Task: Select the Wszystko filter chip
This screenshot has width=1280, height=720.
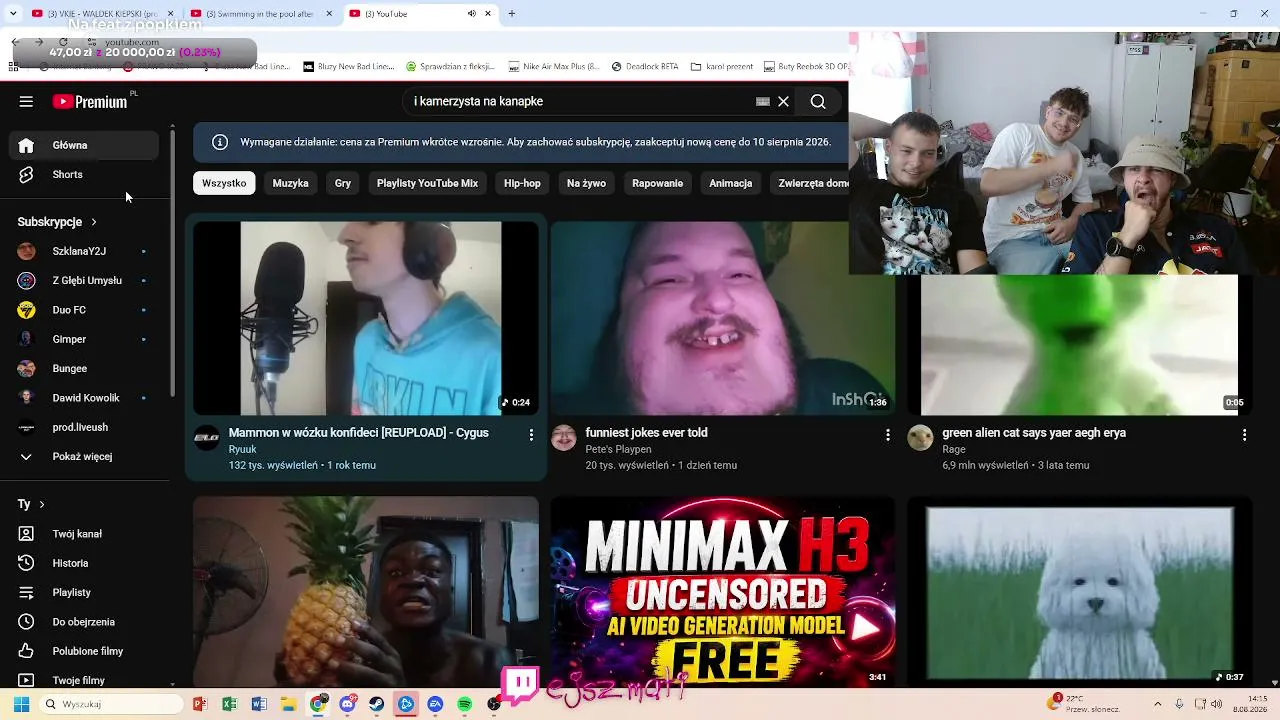Action: 224,183
